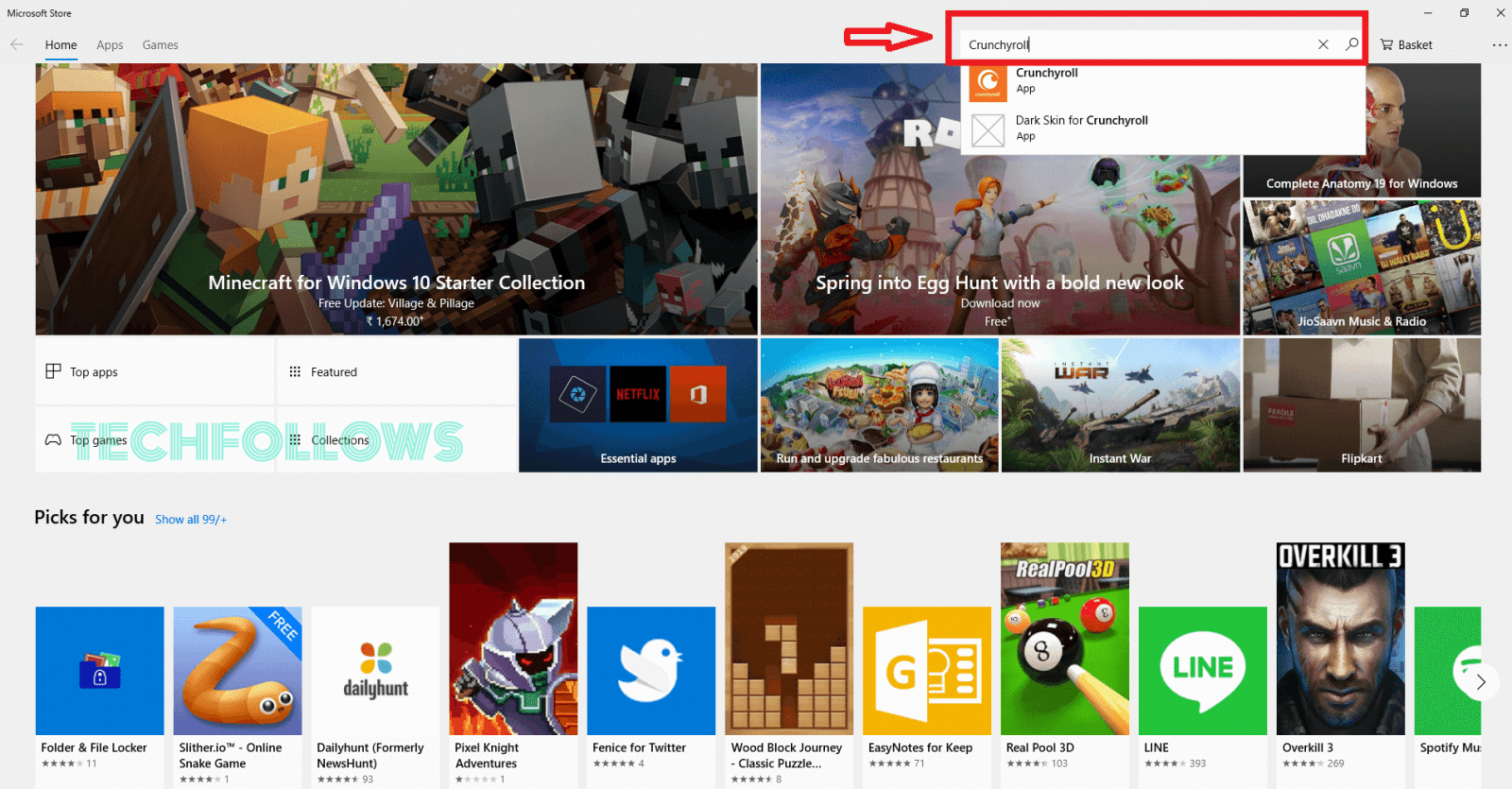Click the LINE title text
Screen dimensions: 1512x789
[1157, 747]
